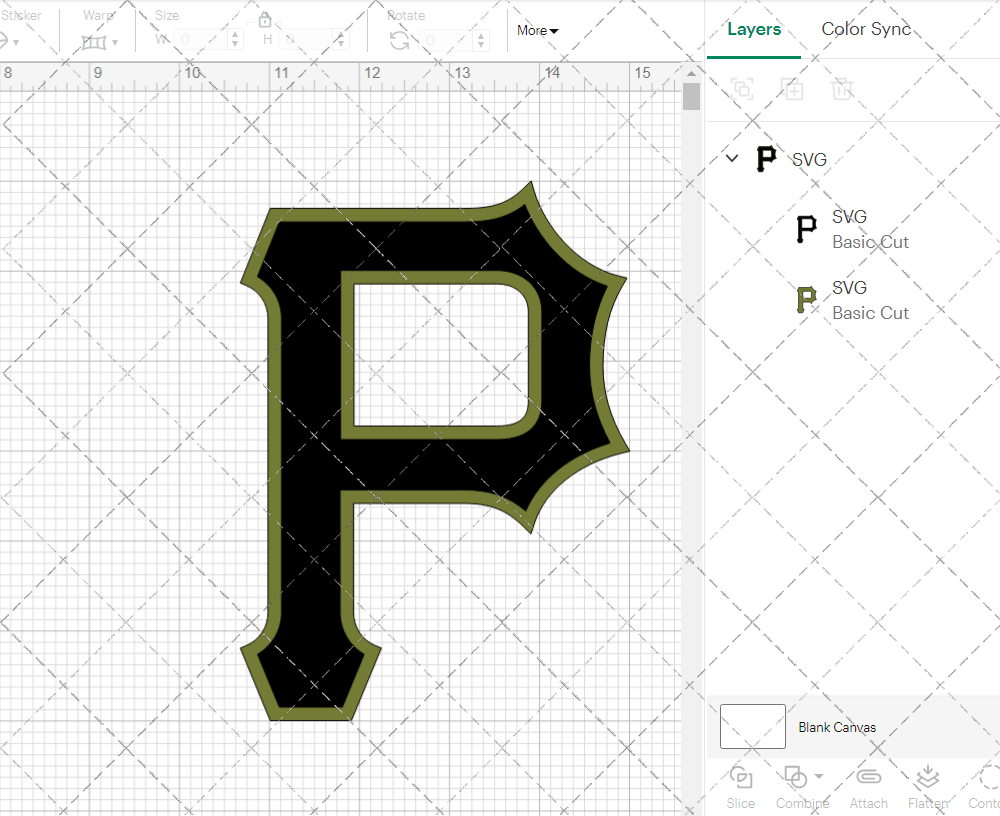The height and width of the screenshot is (816, 1000).
Task: Click the rotate stepper arrows
Action: [481, 40]
